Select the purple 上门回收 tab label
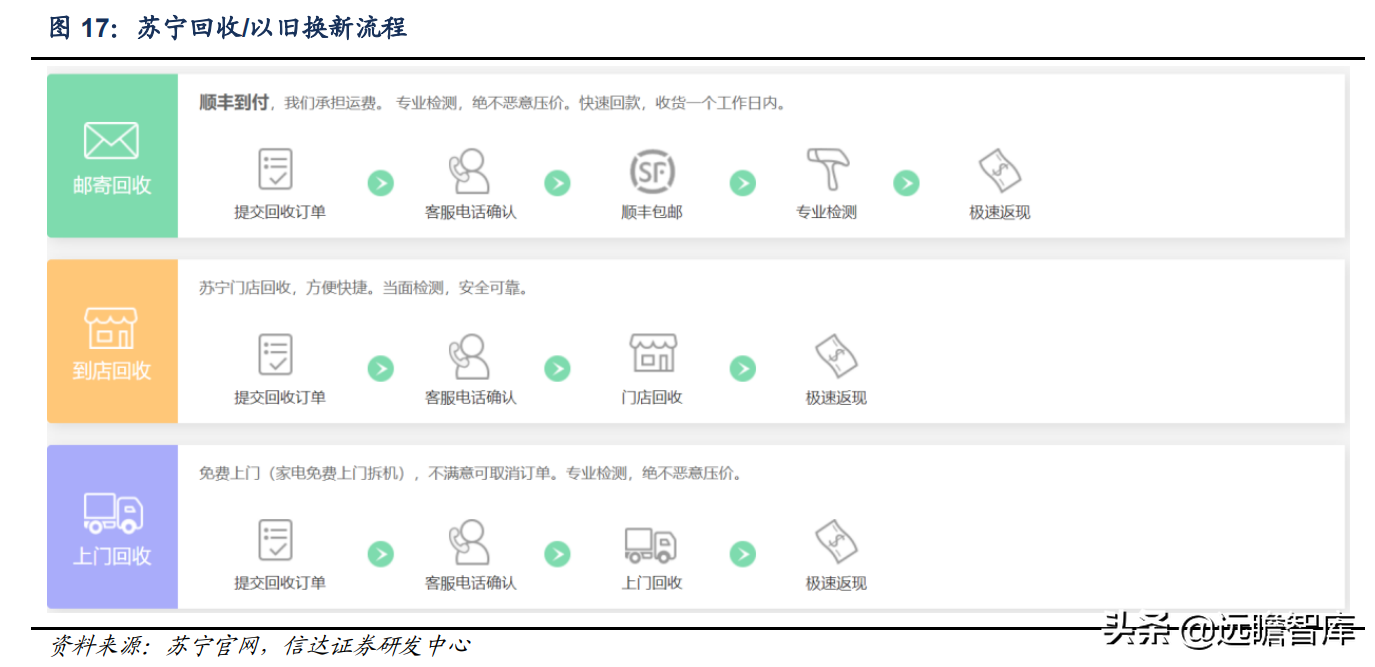This screenshot has height=667, width=1375. pyautogui.click(x=112, y=556)
